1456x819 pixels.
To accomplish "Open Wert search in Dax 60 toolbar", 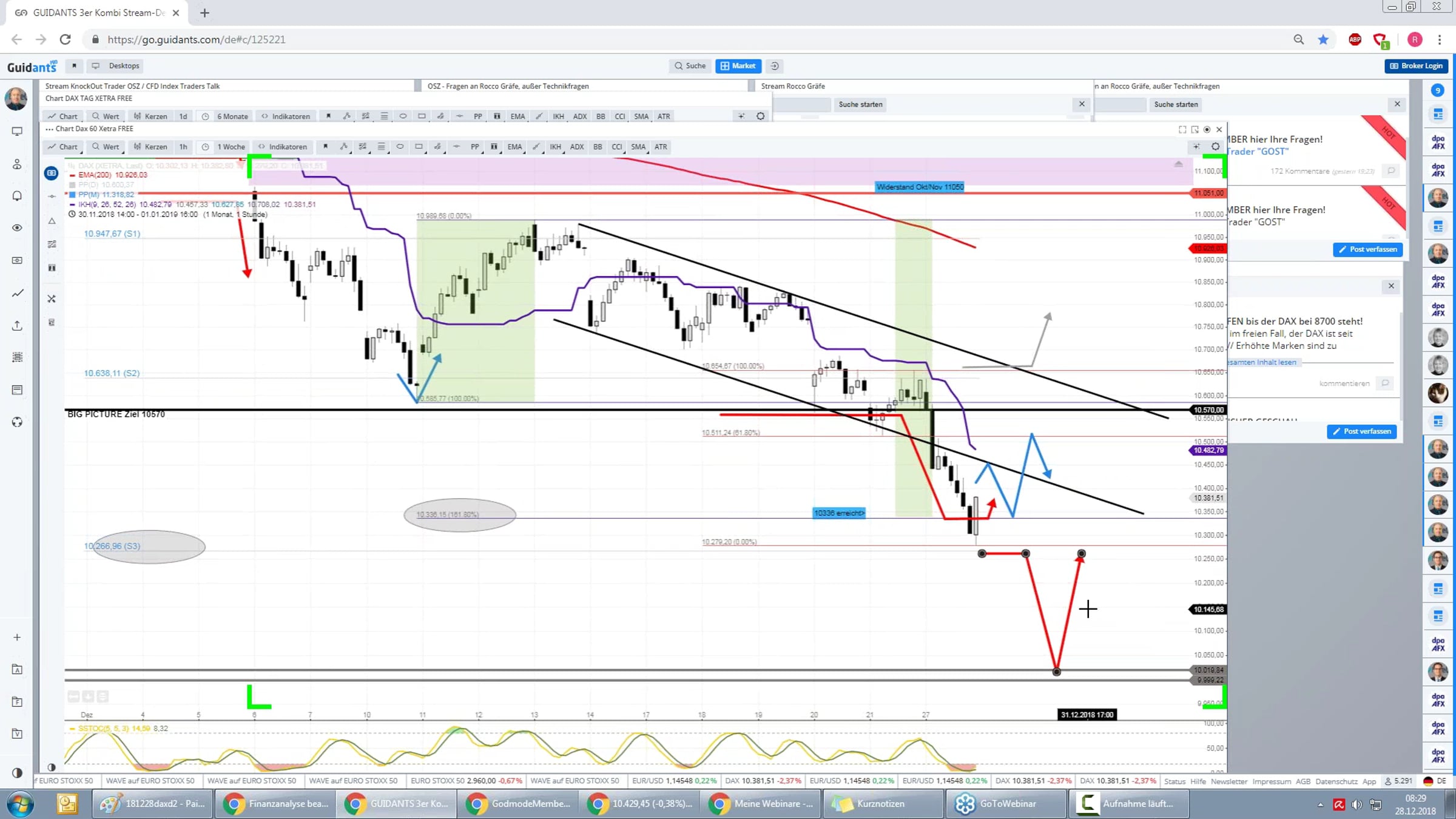I will pos(106,147).
